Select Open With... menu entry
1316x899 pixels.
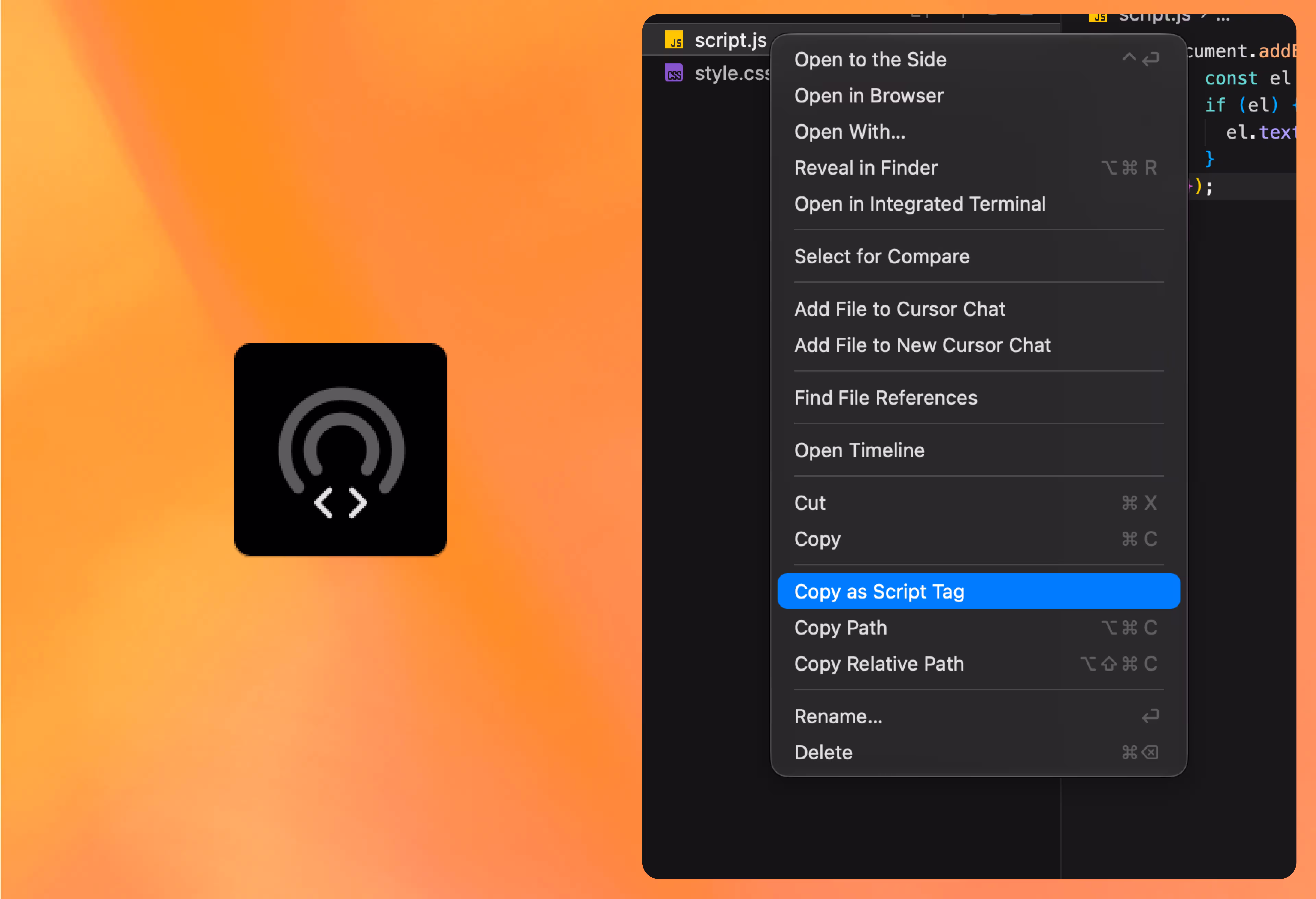[x=978, y=132]
